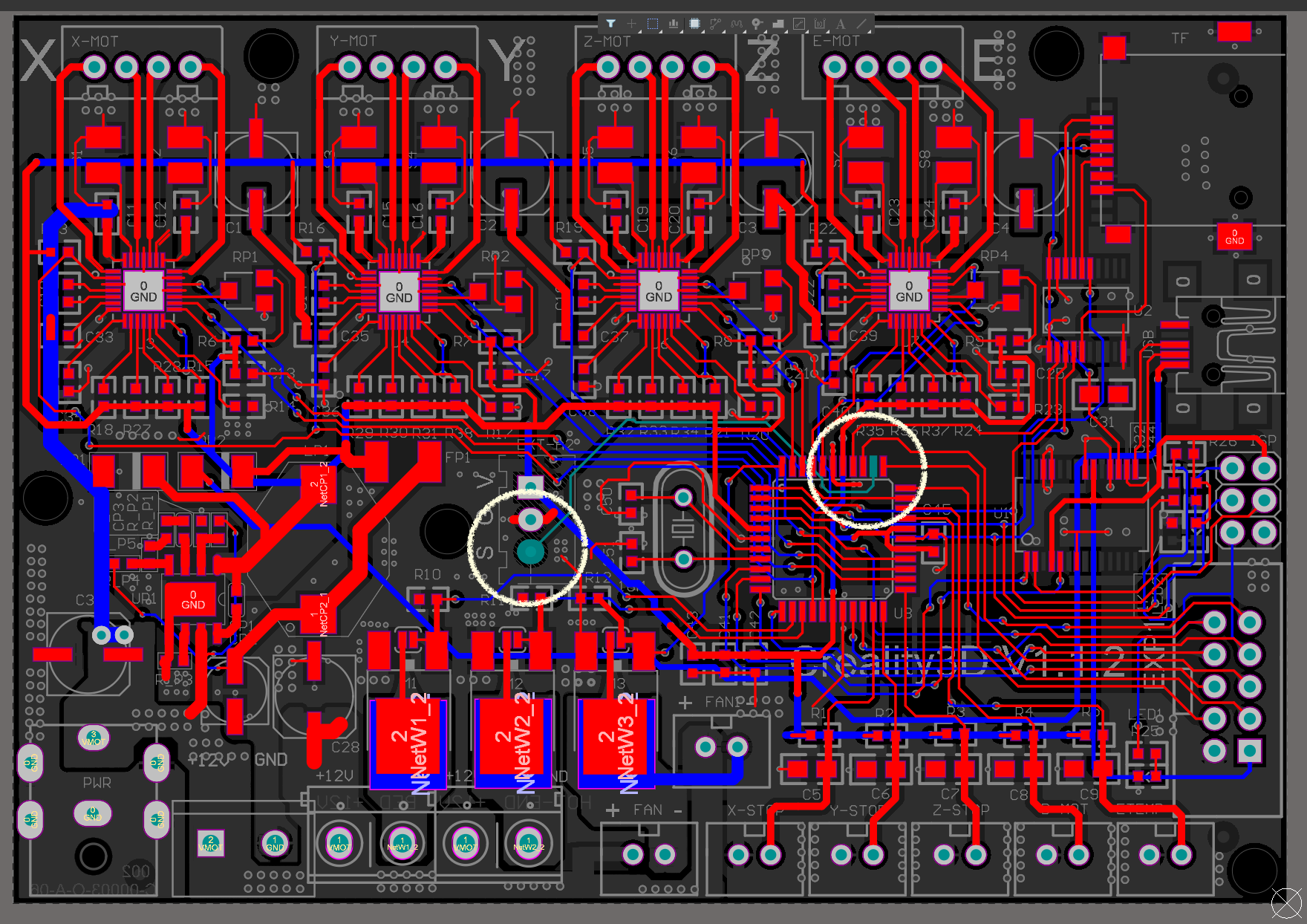Select the length tuning tool
The height and width of the screenshot is (924, 1307).
736,24
